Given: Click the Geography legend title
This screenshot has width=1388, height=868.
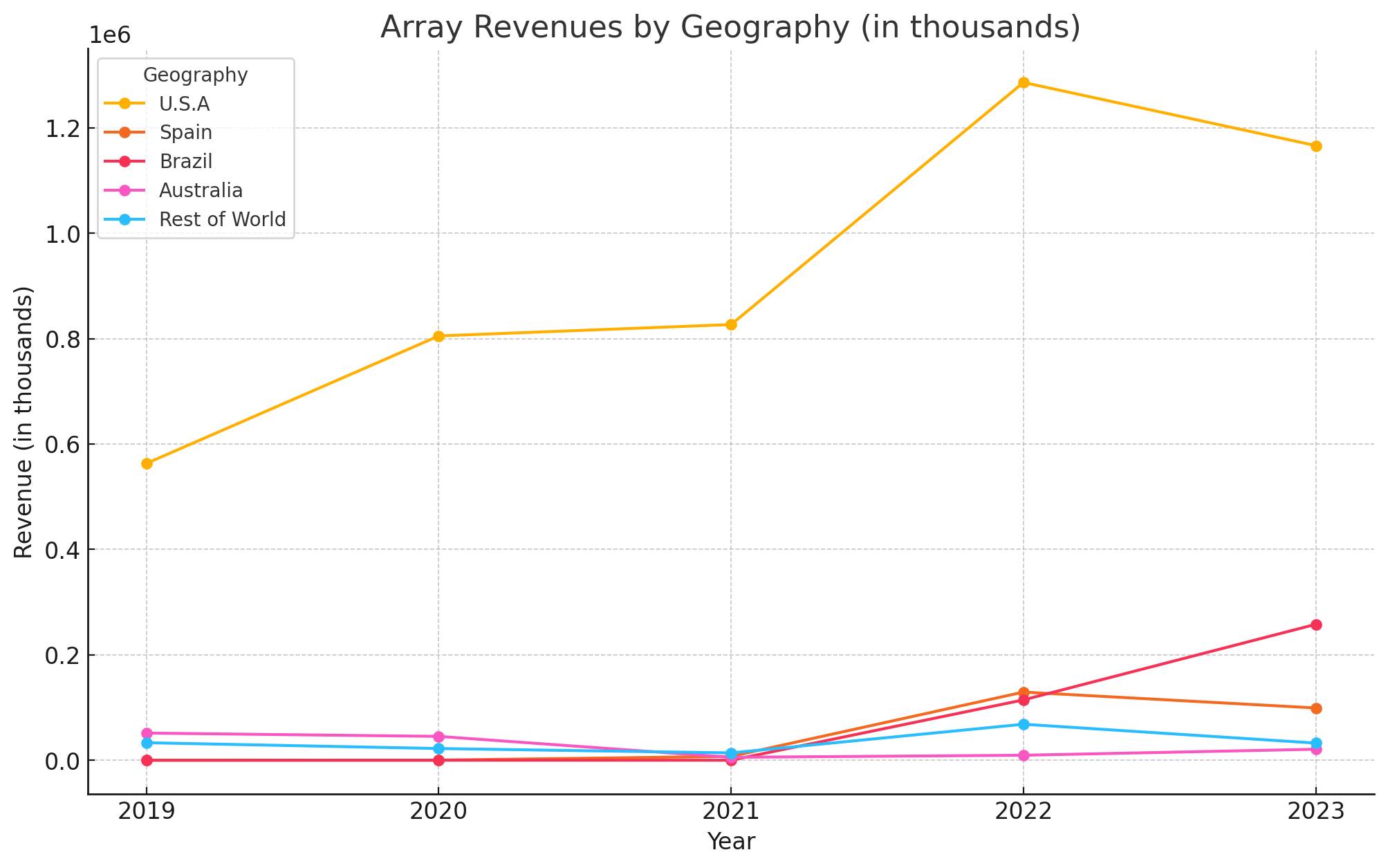Looking at the screenshot, I should pyautogui.click(x=196, y=75).
